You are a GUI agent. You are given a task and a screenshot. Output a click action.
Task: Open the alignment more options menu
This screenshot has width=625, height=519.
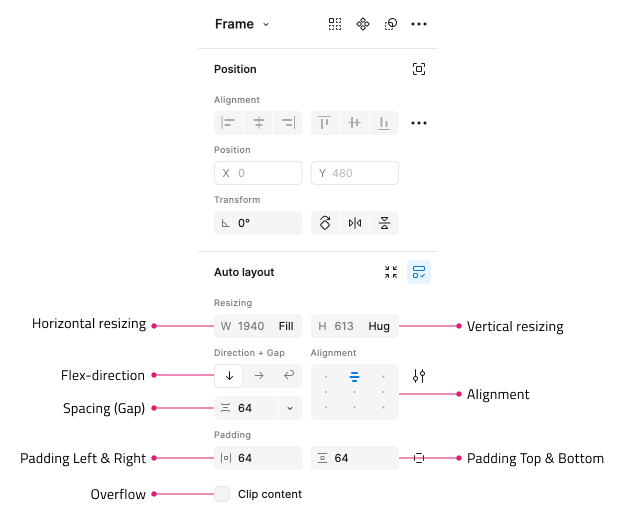pyautogui.click(x=419, y=123)
